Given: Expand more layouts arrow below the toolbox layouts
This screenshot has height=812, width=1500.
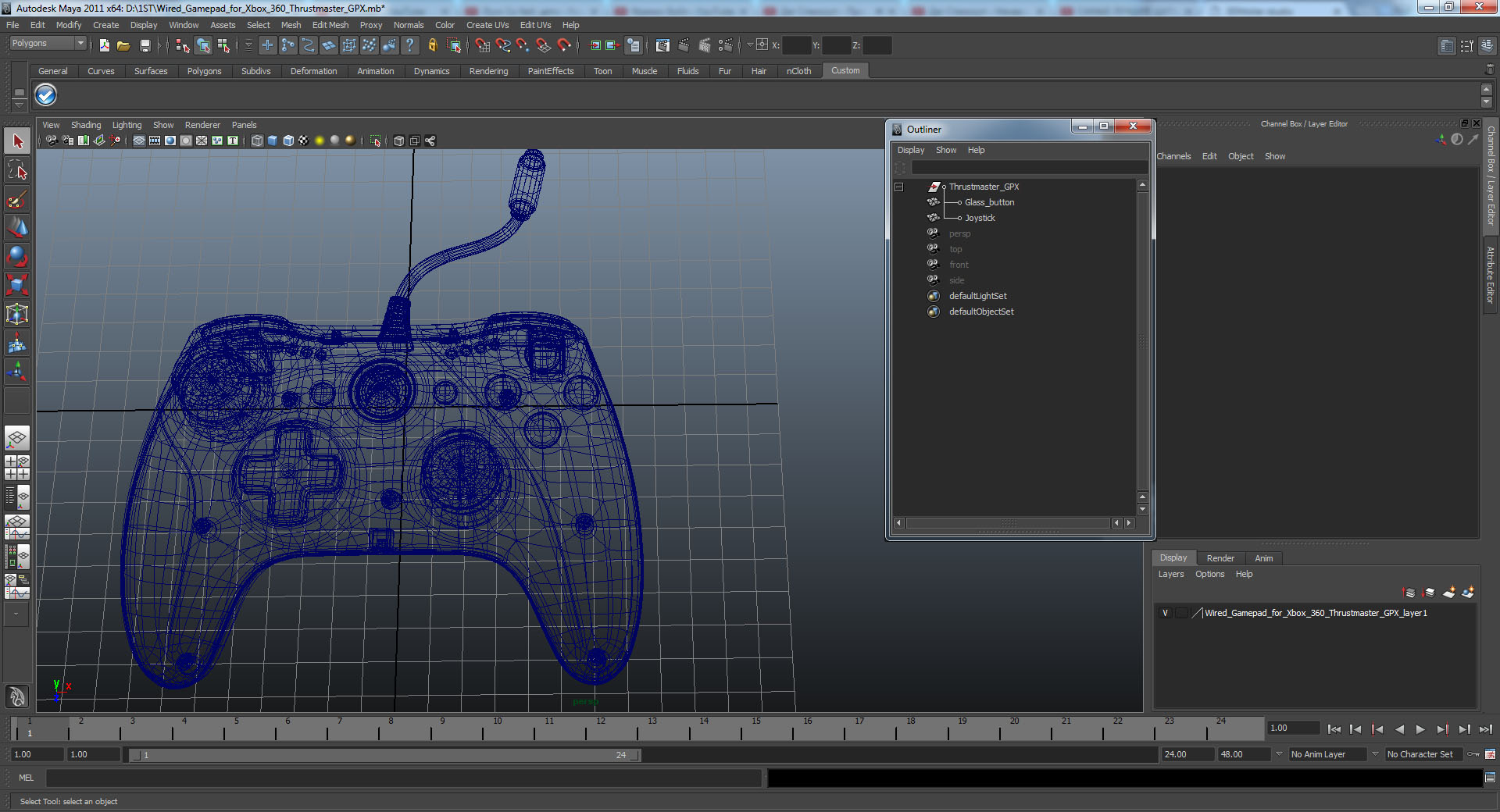Looking at the screenshot, I should click(16, 614).
